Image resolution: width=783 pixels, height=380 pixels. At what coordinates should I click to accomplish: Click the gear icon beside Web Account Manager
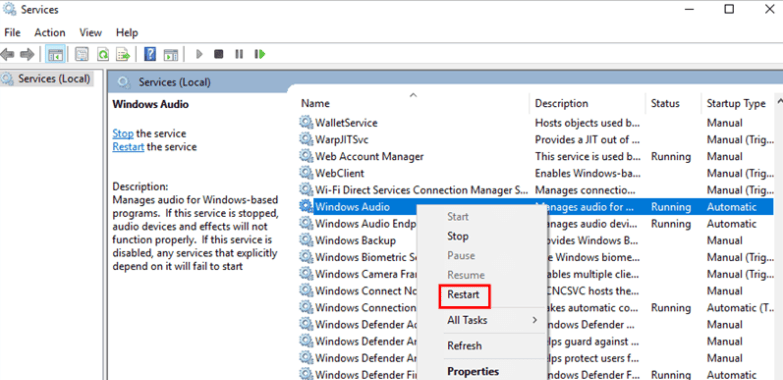click(x=306, y=156)
